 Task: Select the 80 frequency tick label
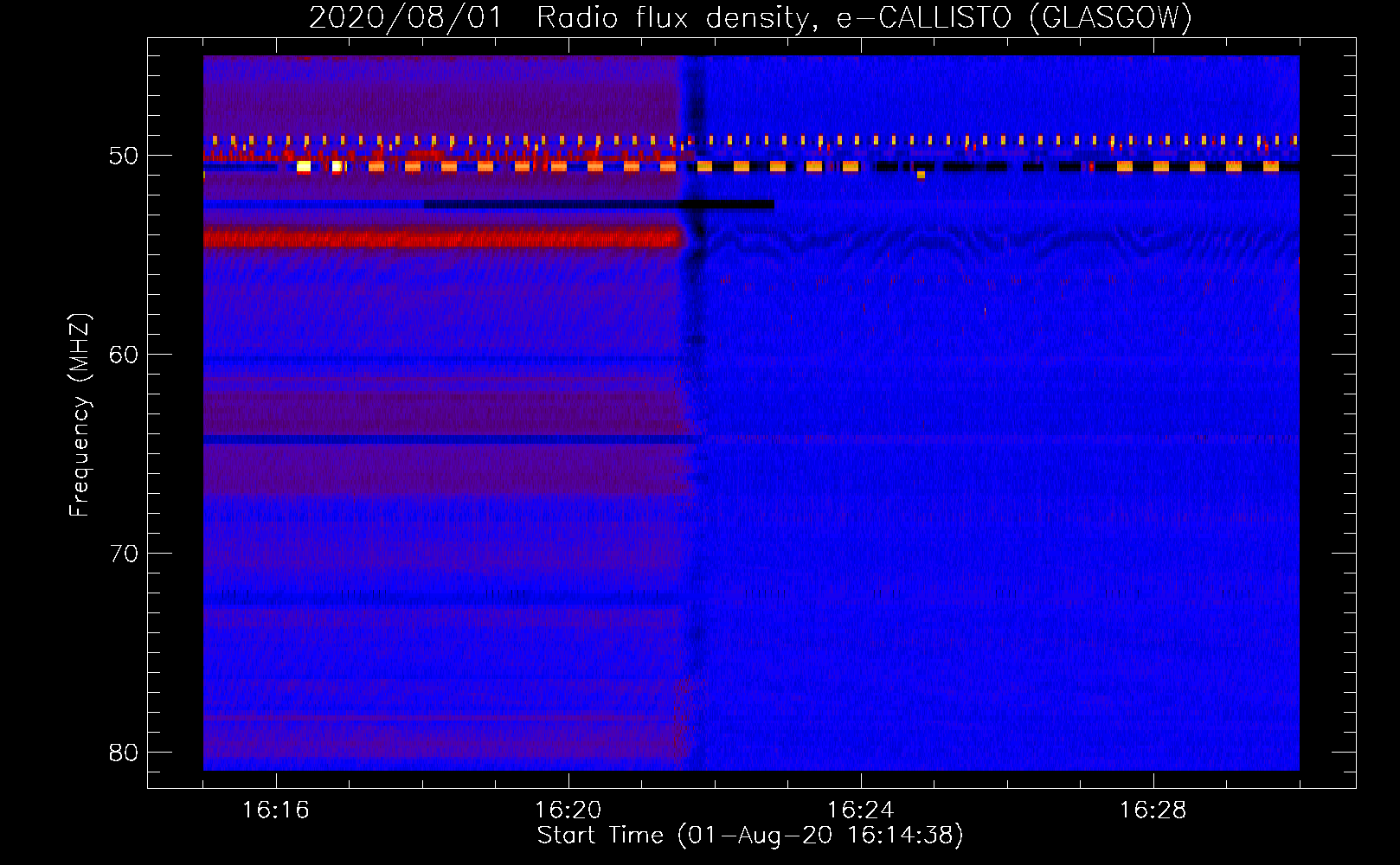pyautogui.click(x=124, y=753)
